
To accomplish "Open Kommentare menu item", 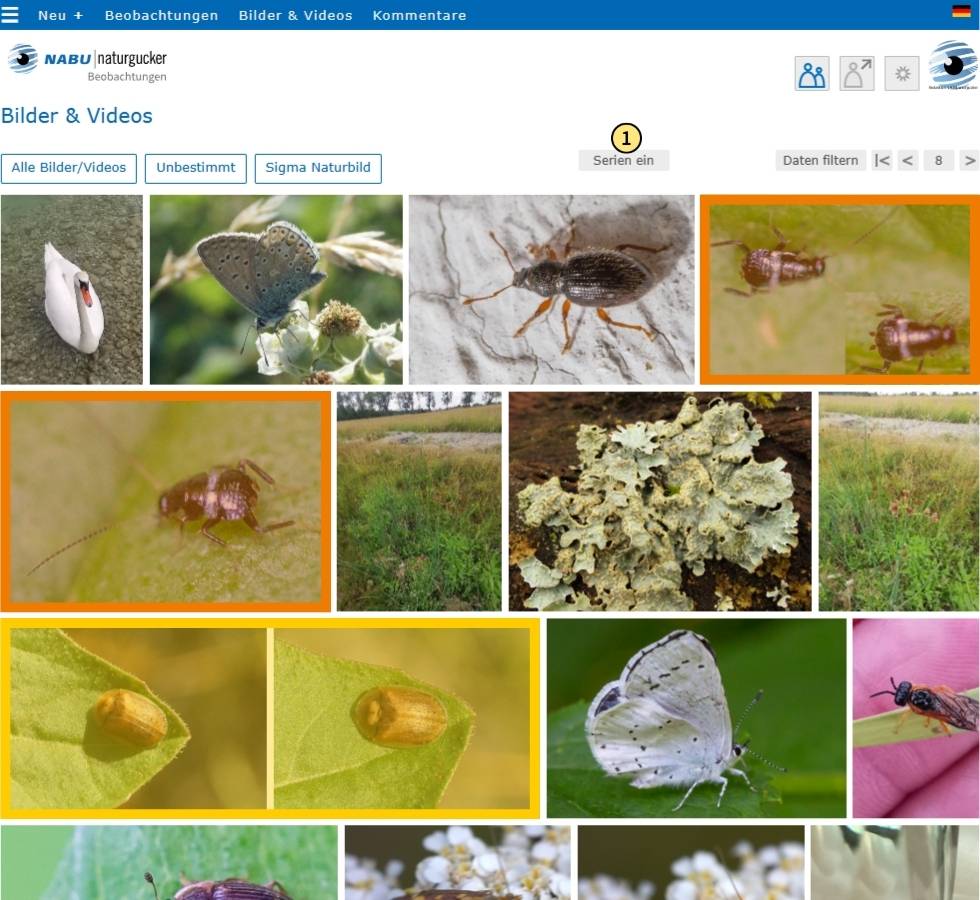I will point(419,15).
